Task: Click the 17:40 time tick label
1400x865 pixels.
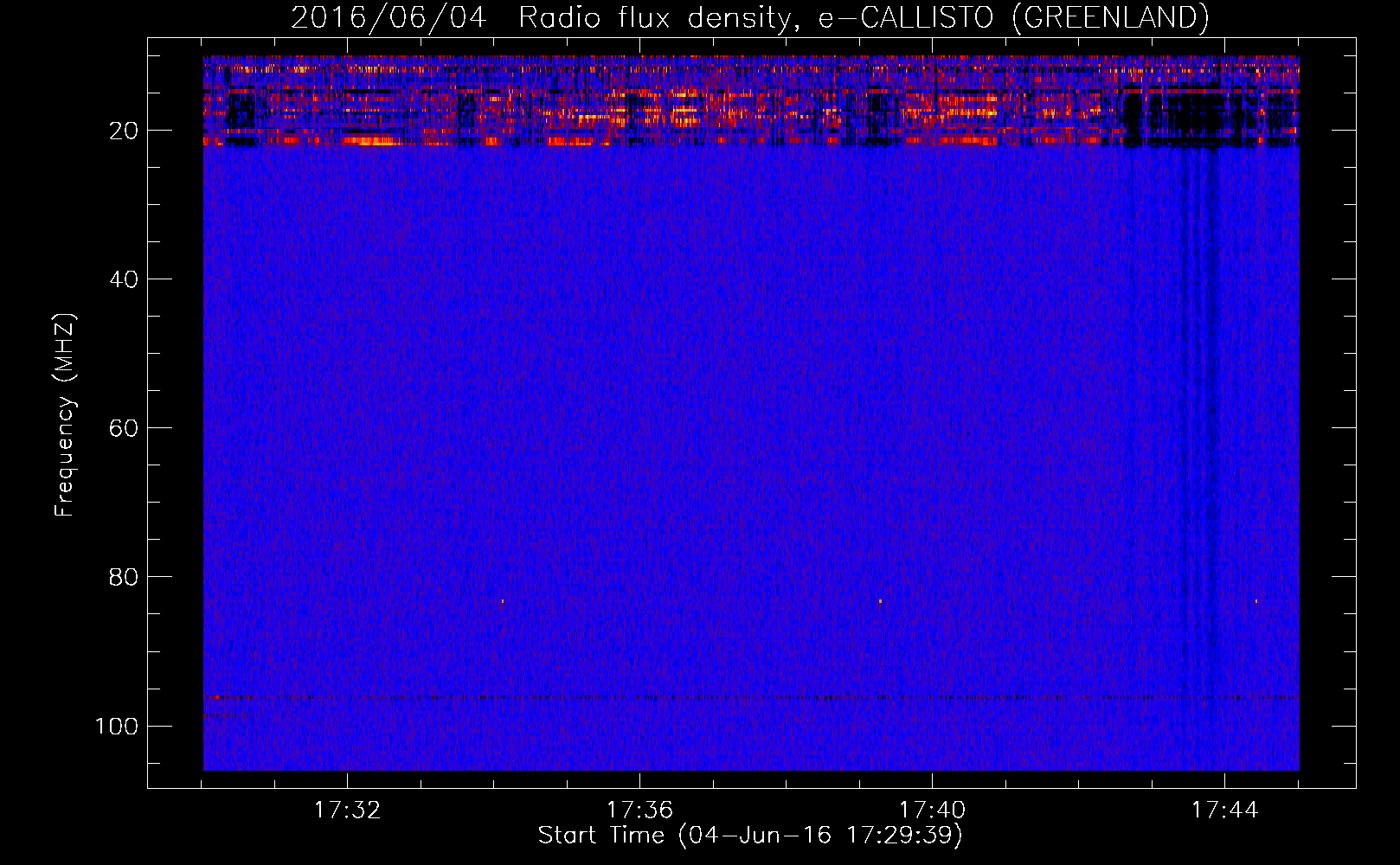Action: (x=932, y=811)
